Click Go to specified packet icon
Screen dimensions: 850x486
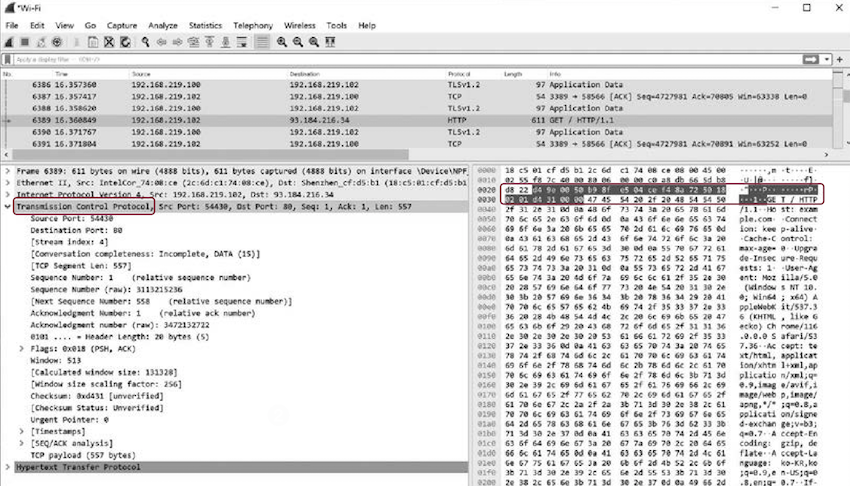[194, 42]
